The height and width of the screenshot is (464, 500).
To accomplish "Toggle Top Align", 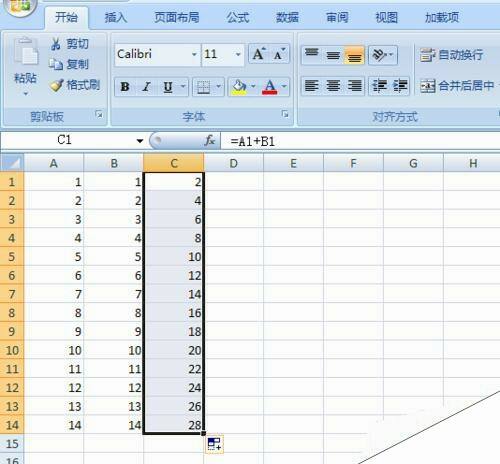I will point(312,55).
